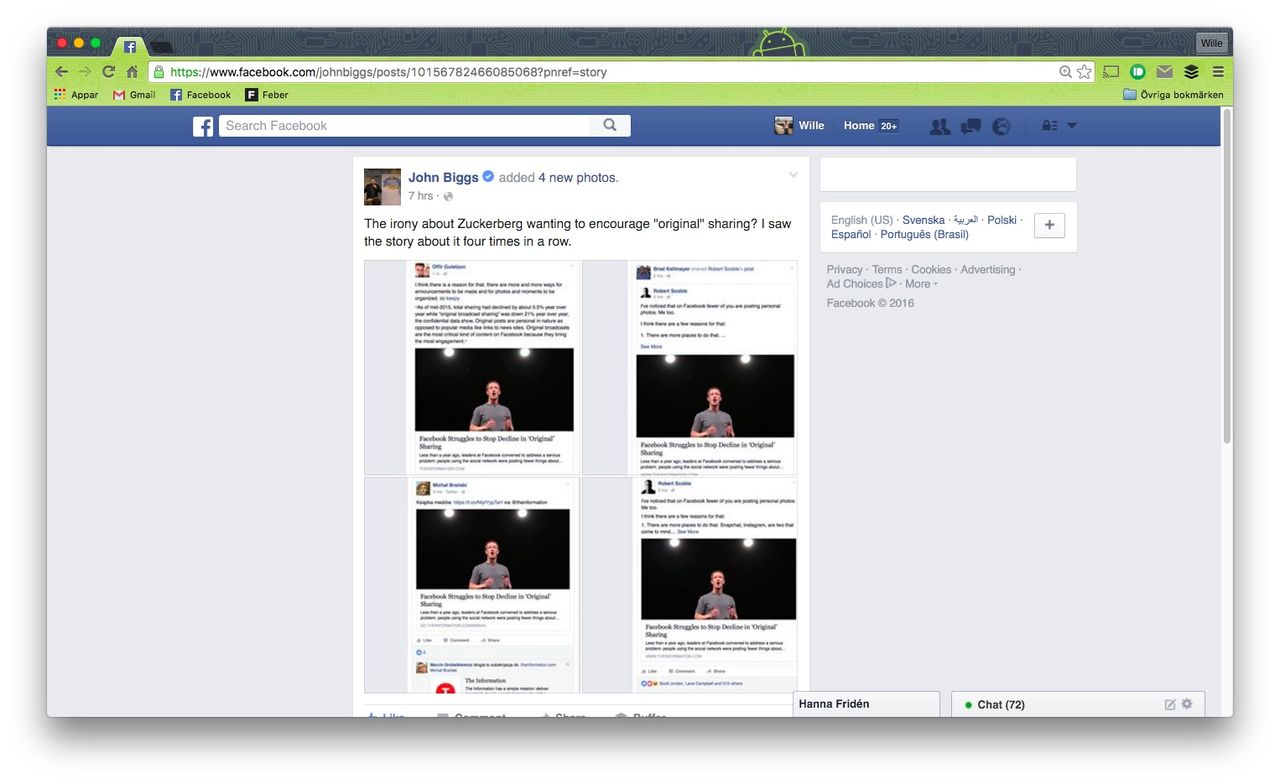This screenshot has height=784, width=1280.
Task: Go back with the browser back arrow
Action: (x=62, y=72)
